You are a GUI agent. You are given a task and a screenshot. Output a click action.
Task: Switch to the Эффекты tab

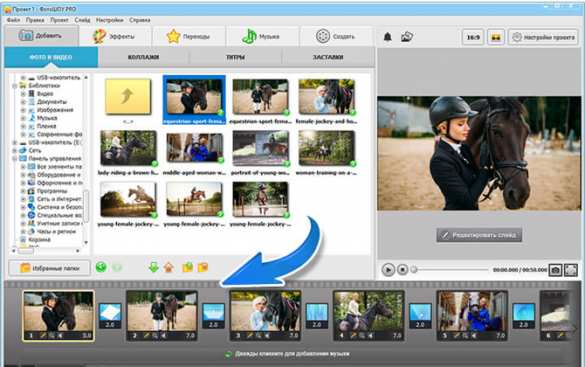[x=114, y=37]
